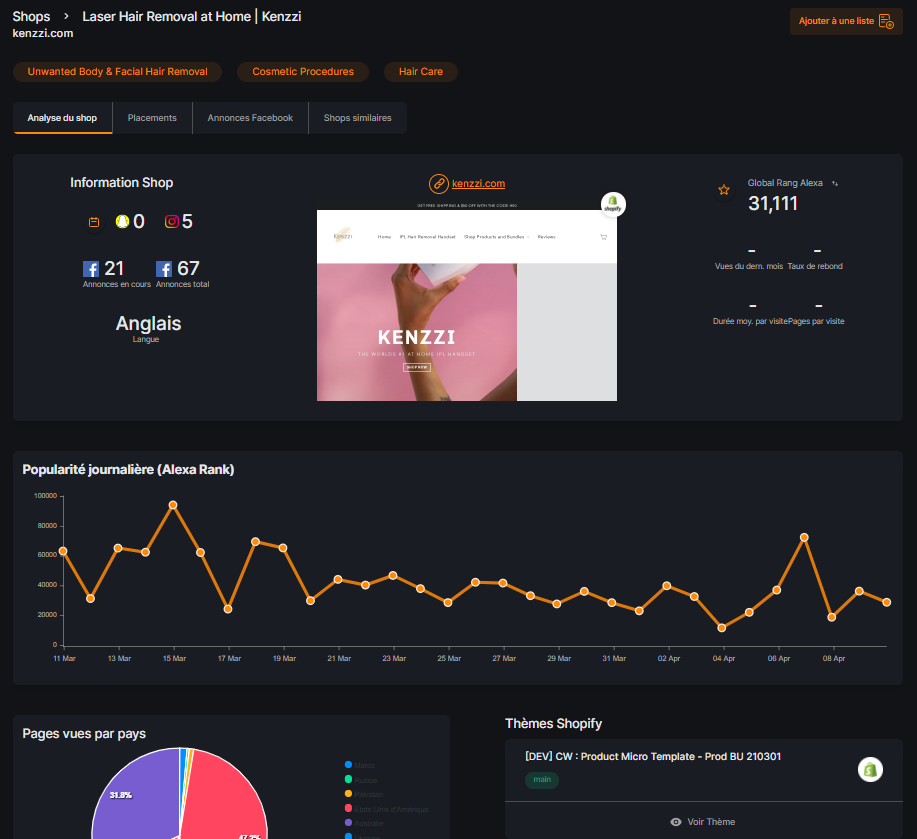Select the 06 Apr data point on the chart
The image size is (917, 839).
tap(777, 590)
